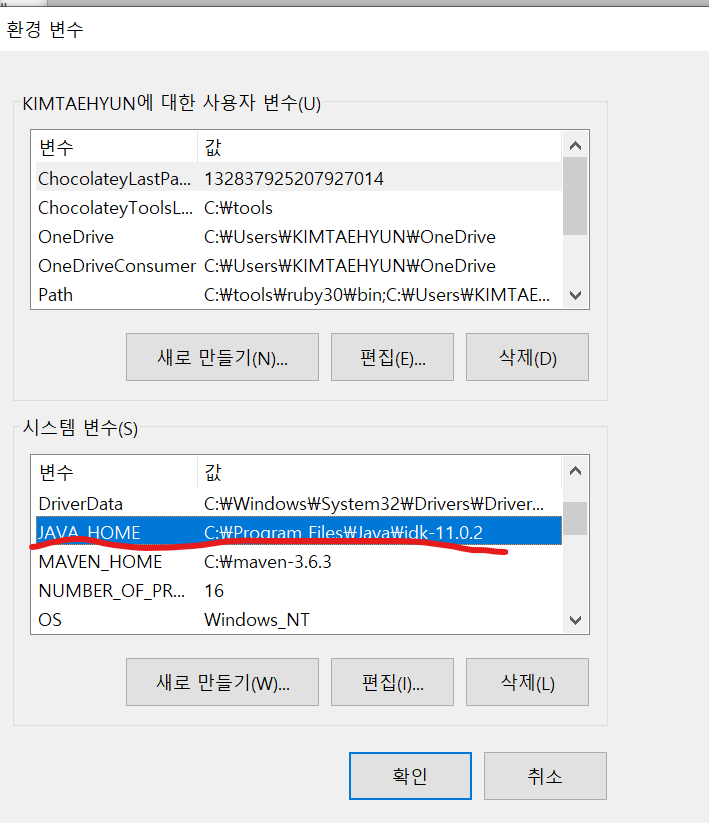Select the ChocolateyToolsL... user variable row
The image size is (709, 823).
(299, 208)
